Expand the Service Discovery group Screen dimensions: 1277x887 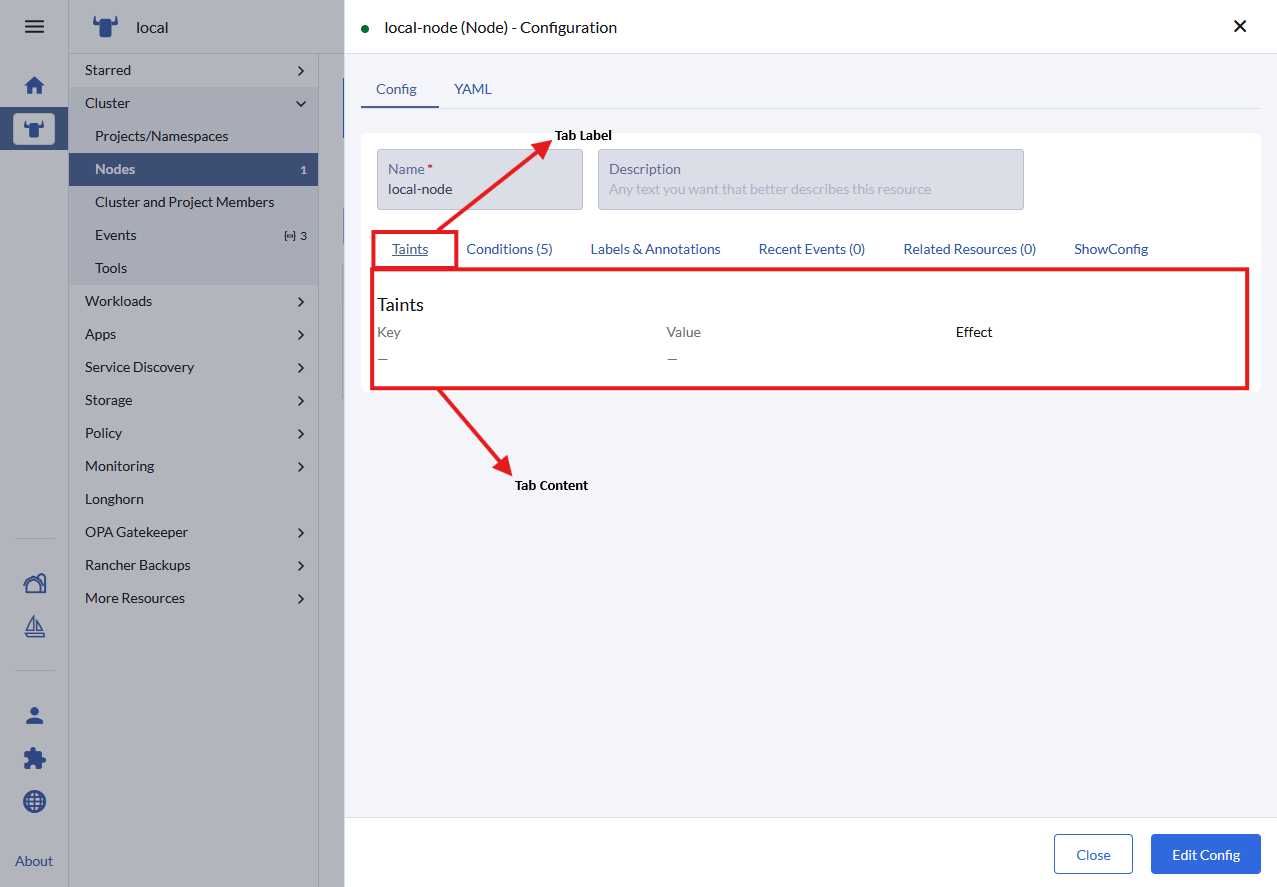(193, 367)
